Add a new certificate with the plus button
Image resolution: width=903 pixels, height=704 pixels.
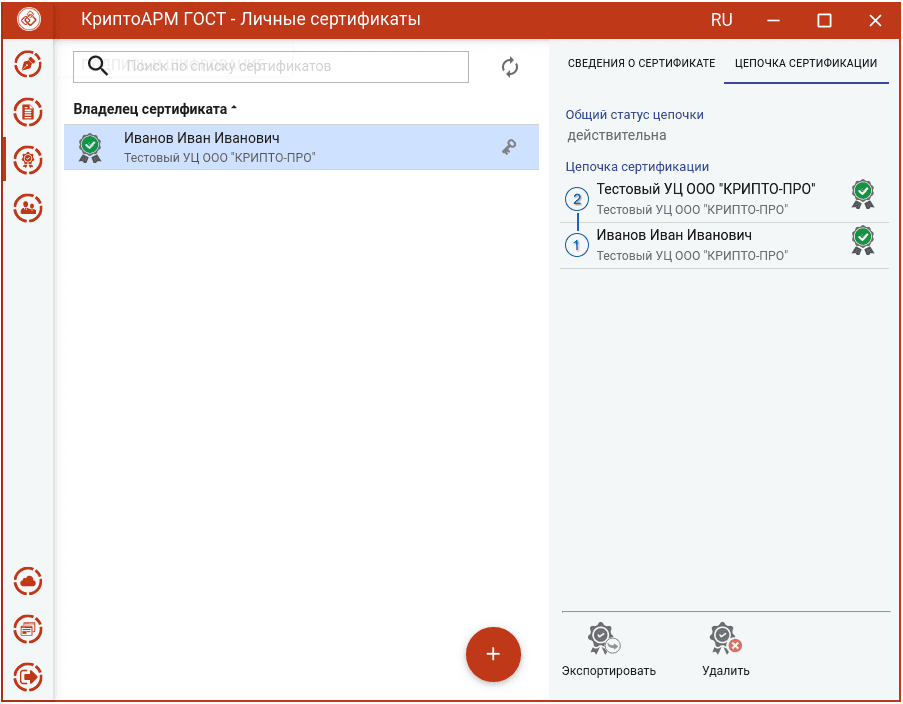[x=493, y=654]
